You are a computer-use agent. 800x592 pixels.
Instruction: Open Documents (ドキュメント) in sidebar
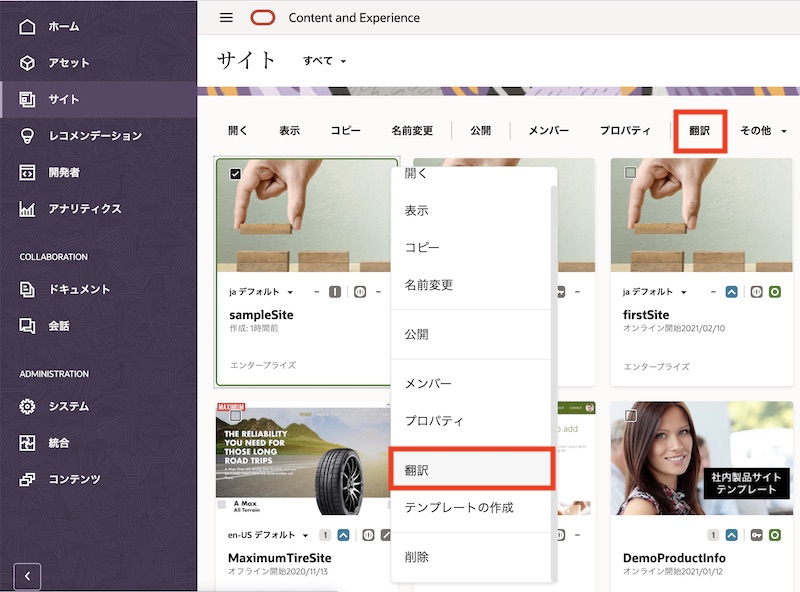click(x=79, y=290)
